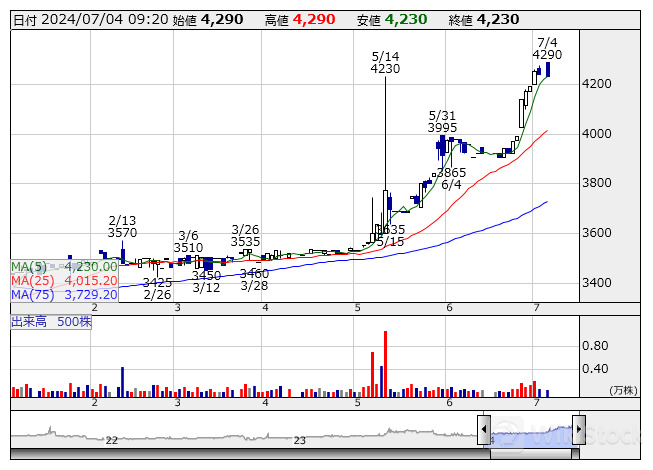Click the 2/13 3570 price annotation
This screenshot has width=653, height=470.
pyautogui.click(x=122, y=226)
